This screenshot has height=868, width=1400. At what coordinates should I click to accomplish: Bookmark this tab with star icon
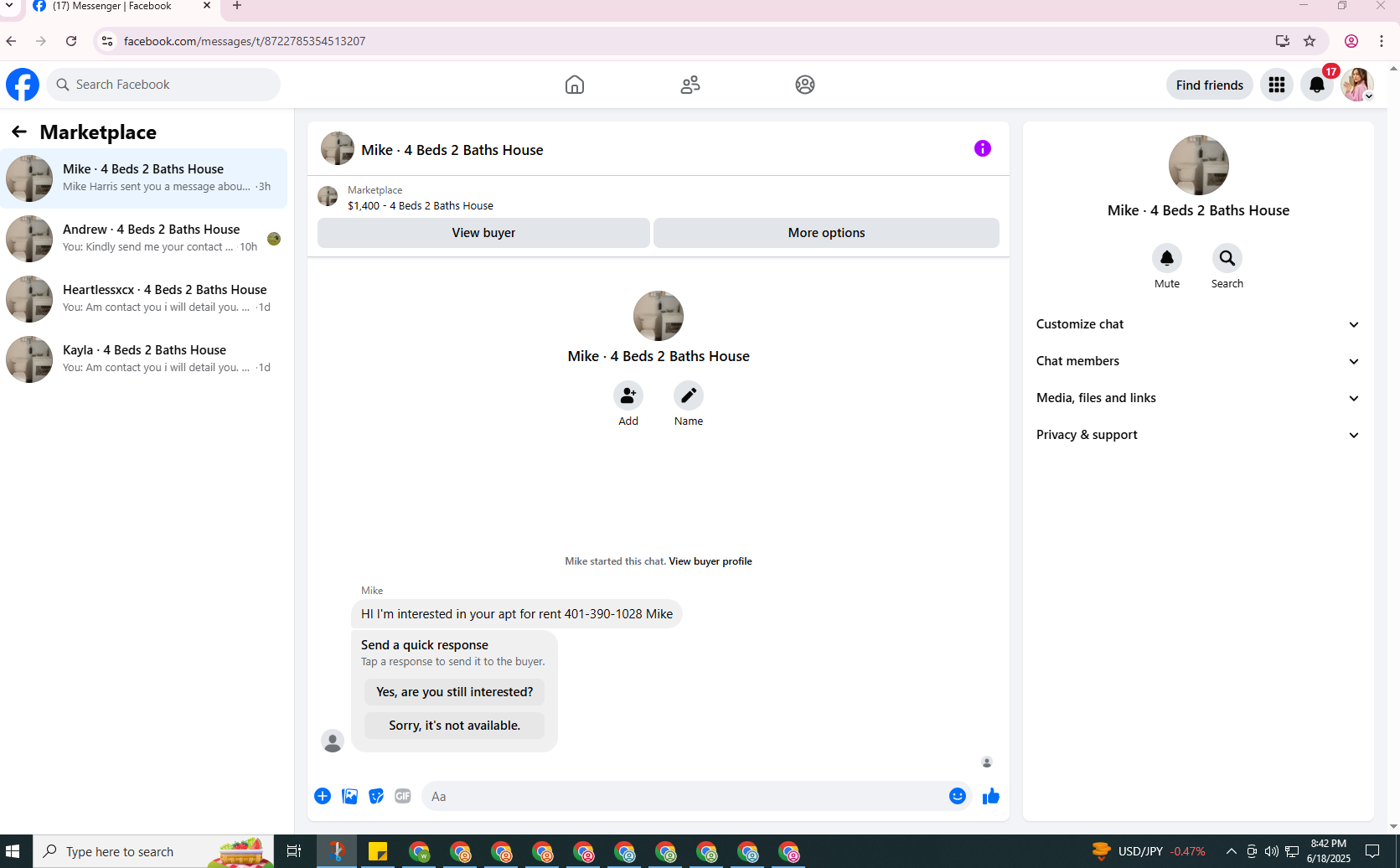point(1310,41)
